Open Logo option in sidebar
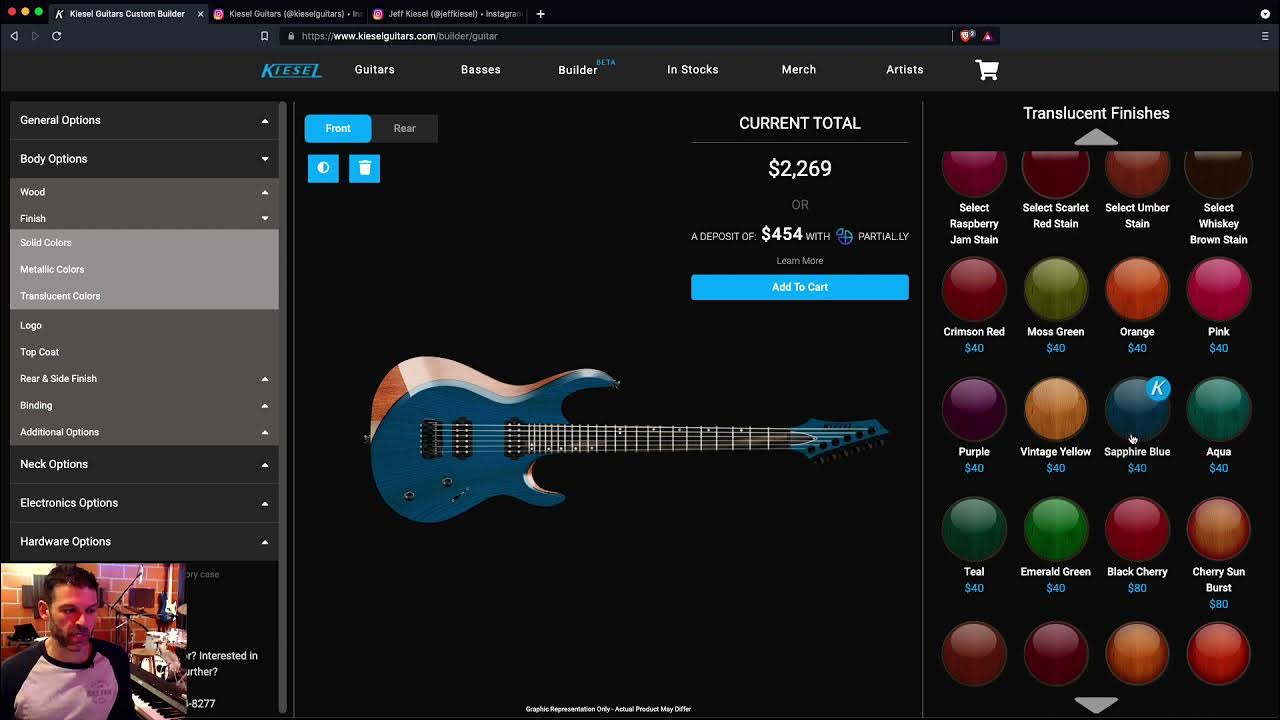 pos(144,325)
